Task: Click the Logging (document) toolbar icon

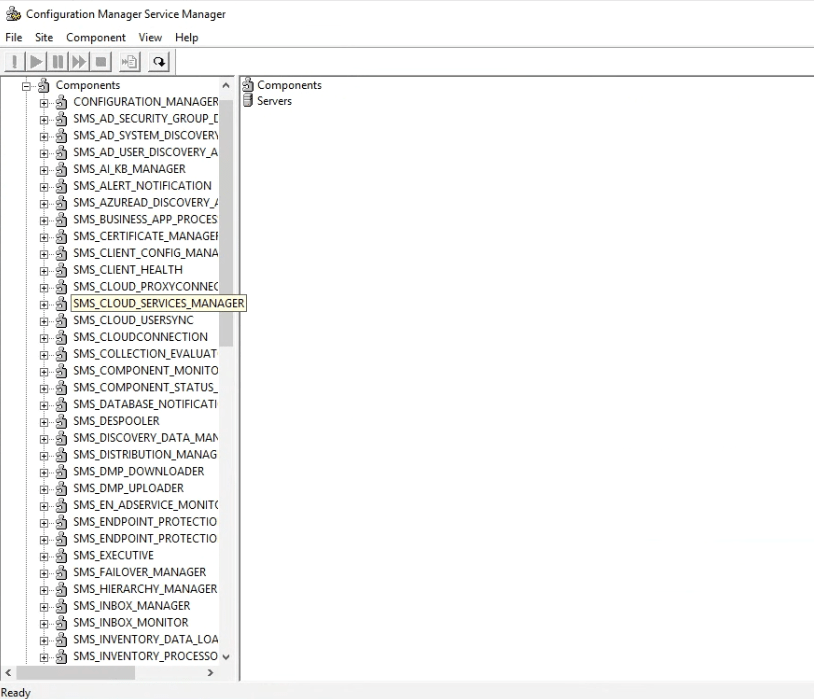Action: (x=130, y=62)
